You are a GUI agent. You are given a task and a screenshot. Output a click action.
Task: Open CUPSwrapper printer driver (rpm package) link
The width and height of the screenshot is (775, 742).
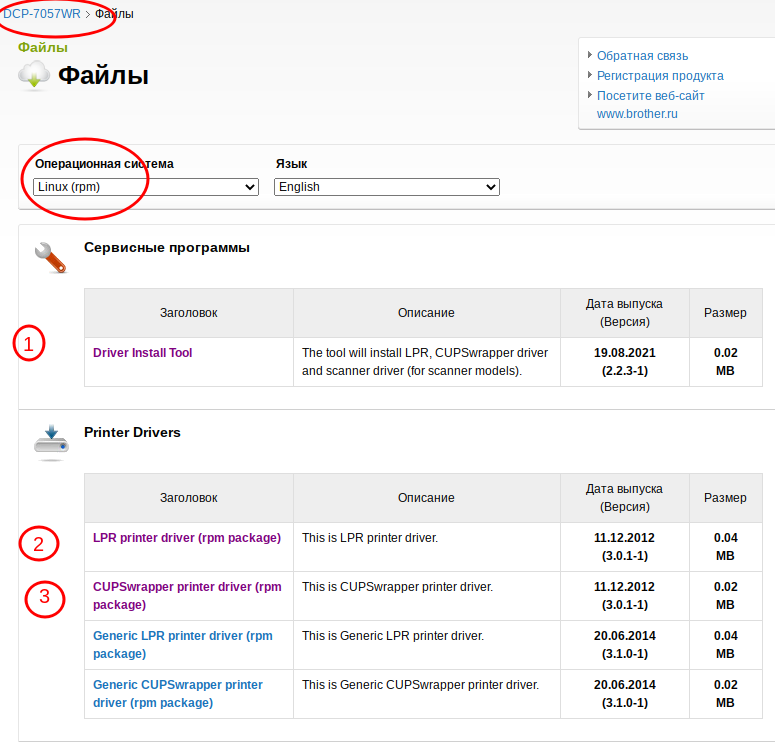[187, 595]
